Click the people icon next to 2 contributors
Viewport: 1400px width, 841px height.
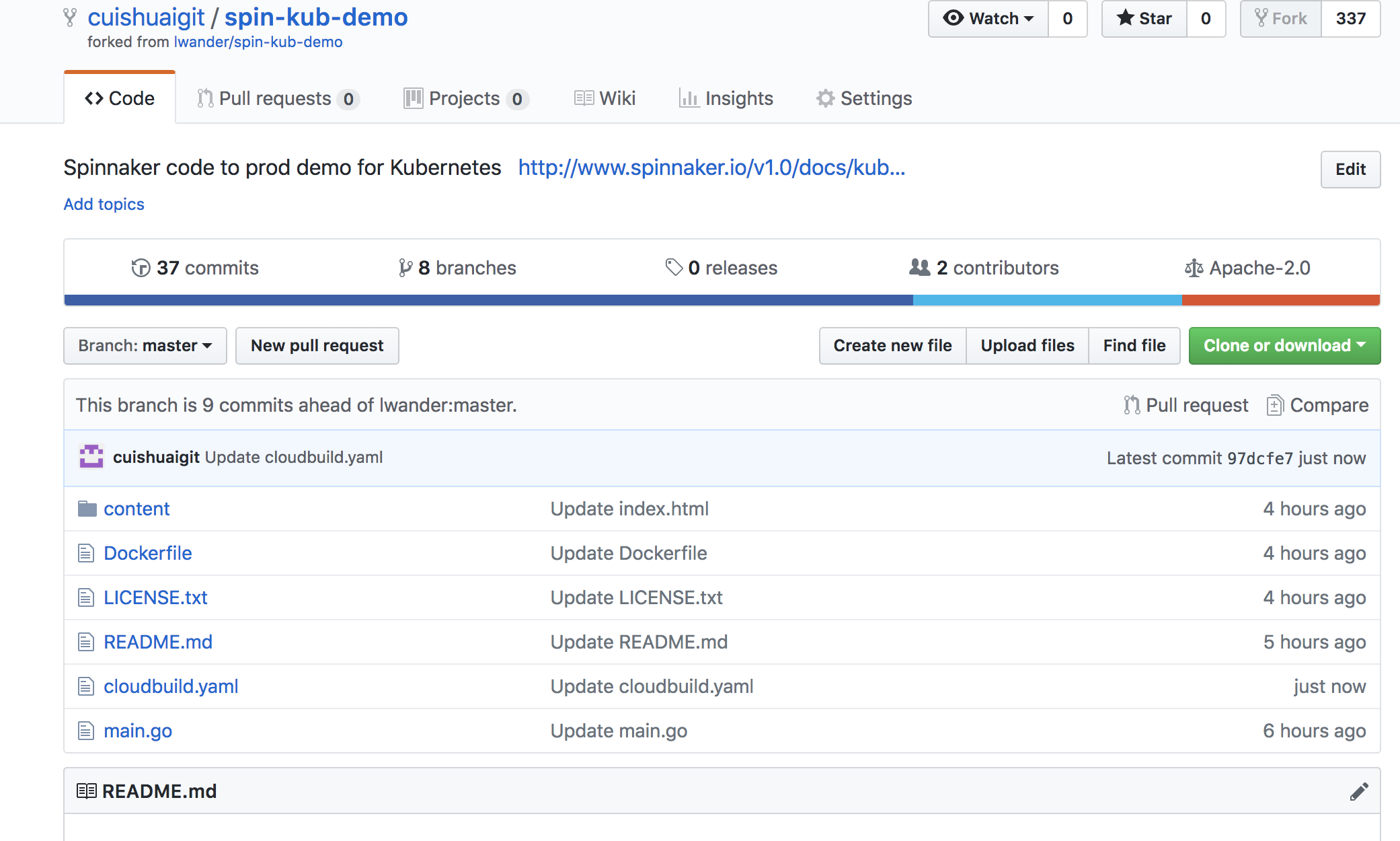coord(919,267)
